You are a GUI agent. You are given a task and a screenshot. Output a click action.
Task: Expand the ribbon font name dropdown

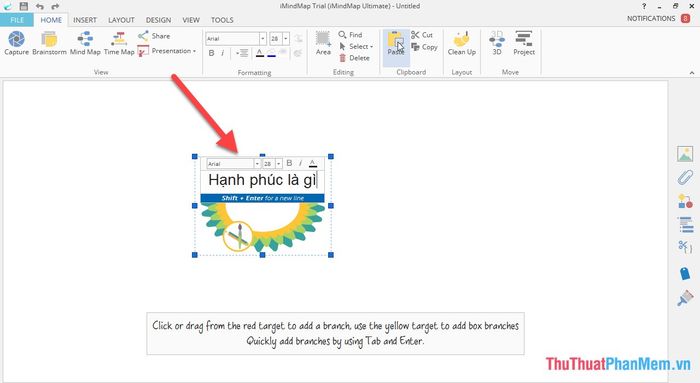click(x=262, y=38)
